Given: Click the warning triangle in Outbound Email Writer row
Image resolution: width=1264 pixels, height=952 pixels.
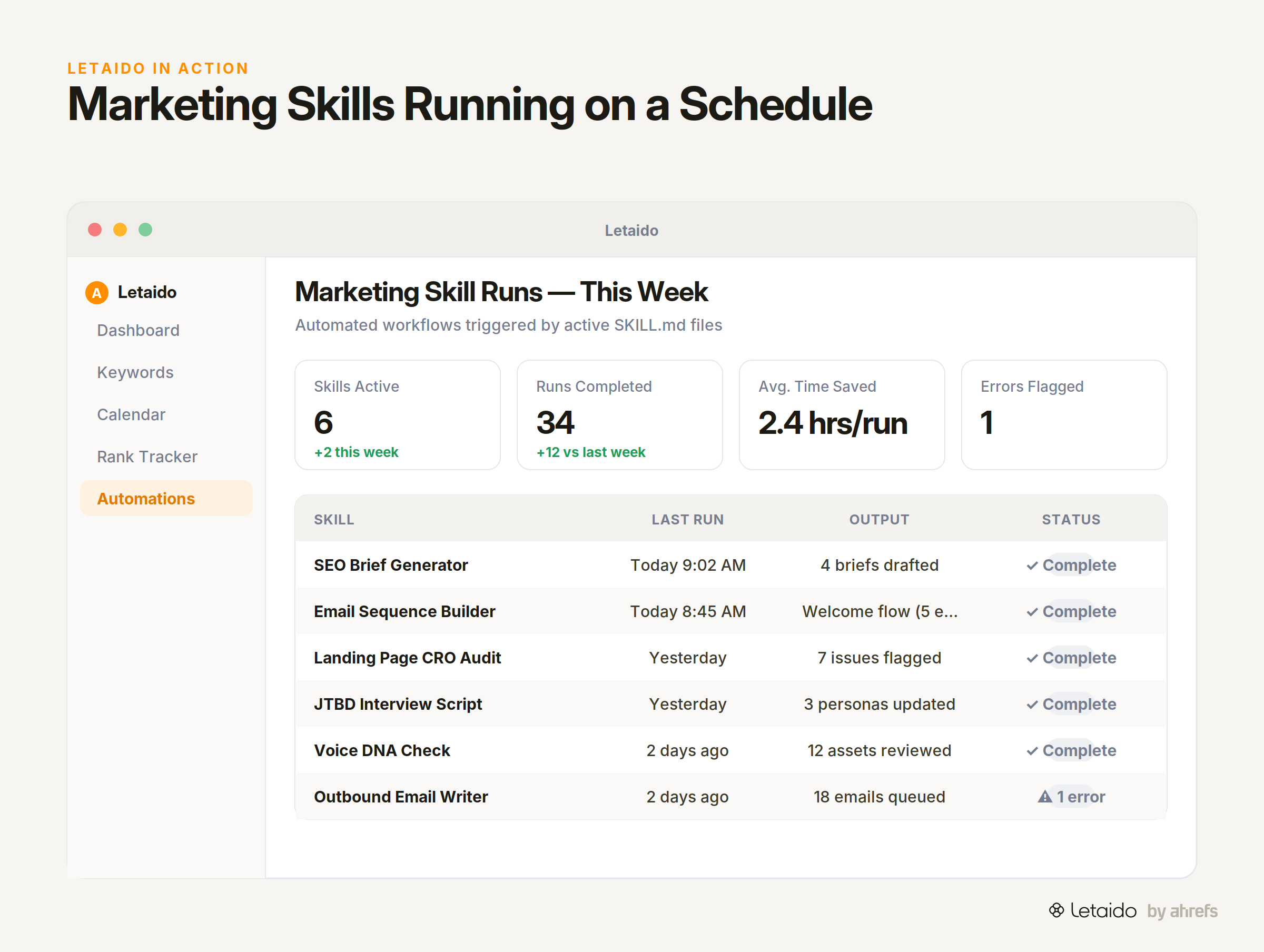Looking at the screenshot, I should [x=1044, y=796].
